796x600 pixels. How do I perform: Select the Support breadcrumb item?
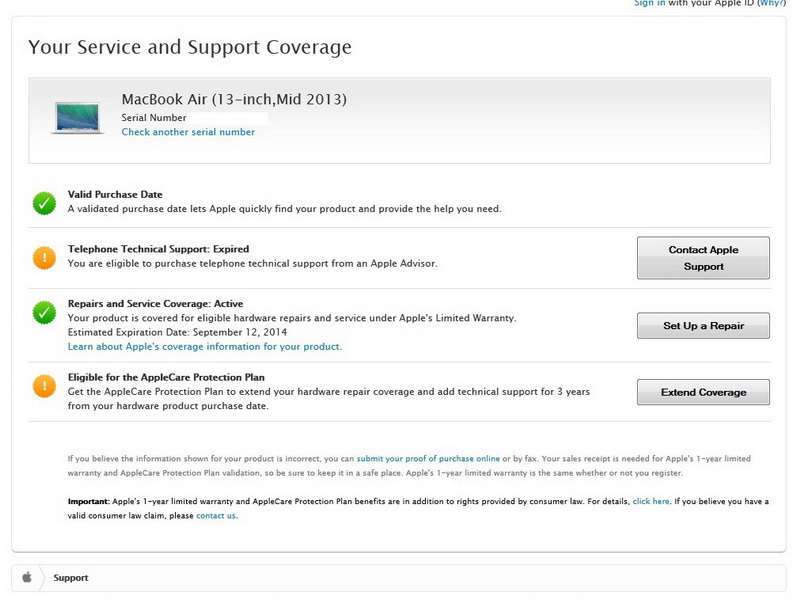(71, 578)
